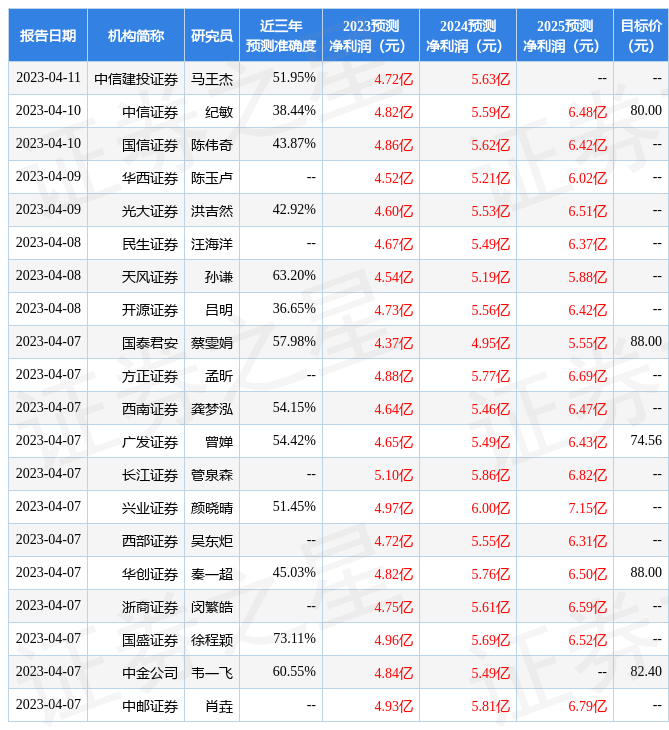Click the 2024预测净利润 column header

(467, 35)
